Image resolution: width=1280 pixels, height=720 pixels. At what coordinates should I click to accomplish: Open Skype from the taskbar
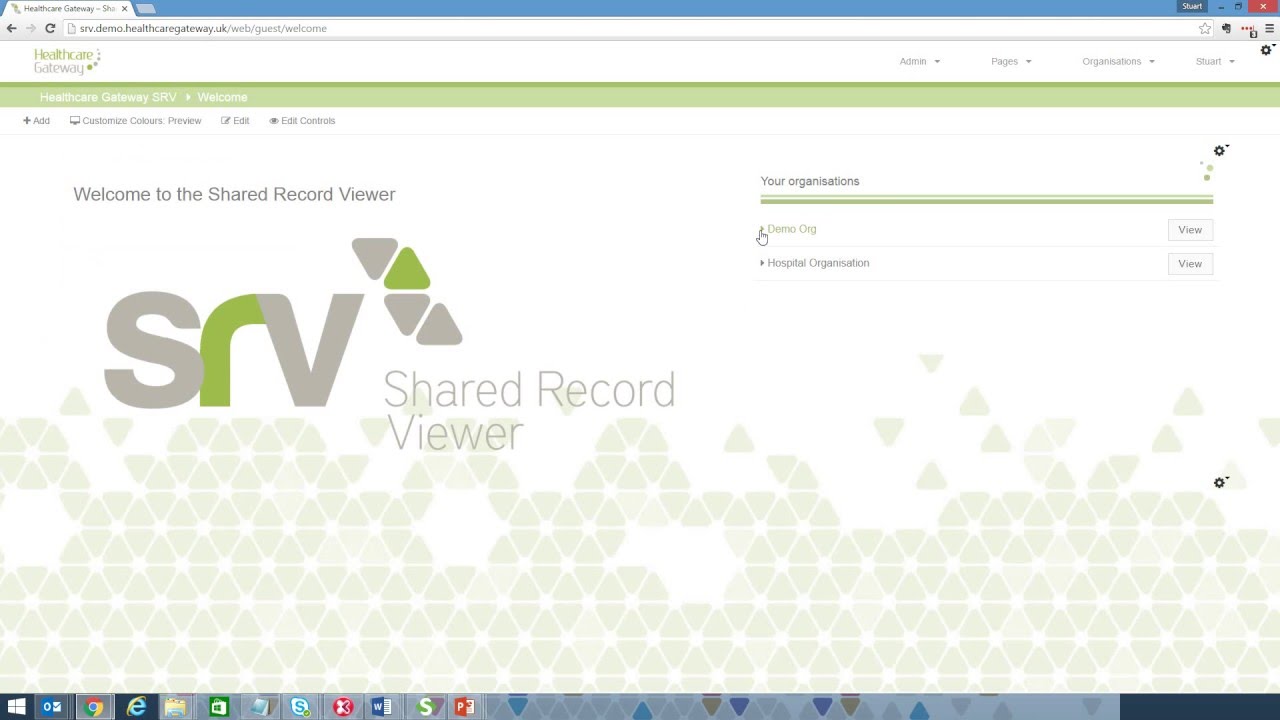click(x=300, y=707)
